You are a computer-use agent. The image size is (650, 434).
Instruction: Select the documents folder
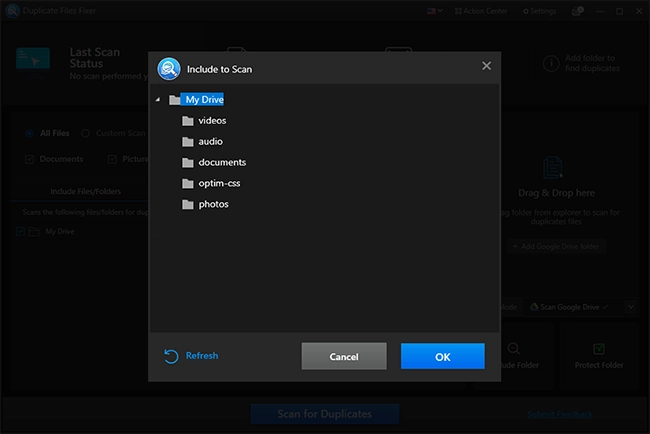coord(222,162)
